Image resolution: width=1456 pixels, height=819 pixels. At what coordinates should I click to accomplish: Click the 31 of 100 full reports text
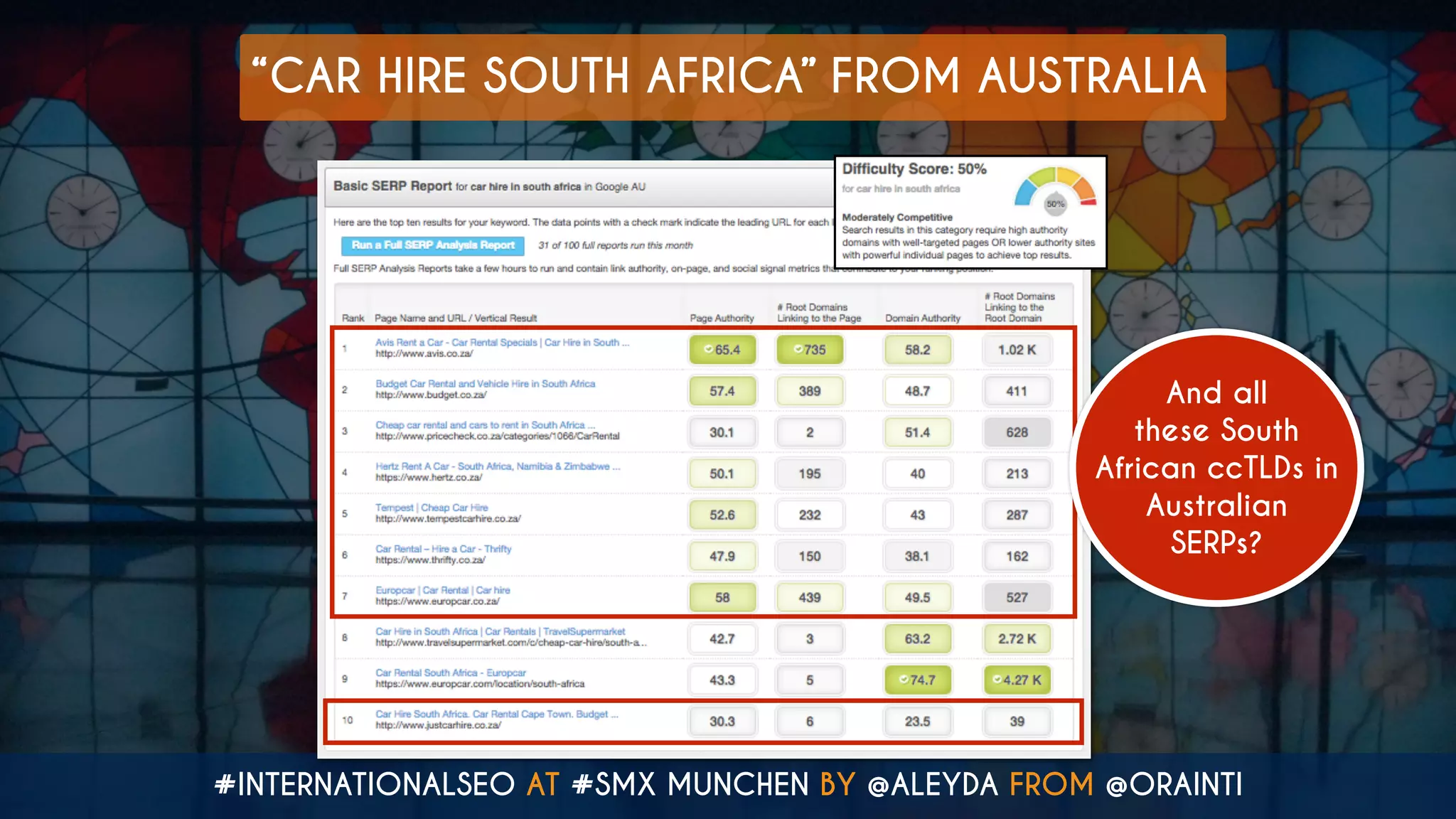pos(615,245)
